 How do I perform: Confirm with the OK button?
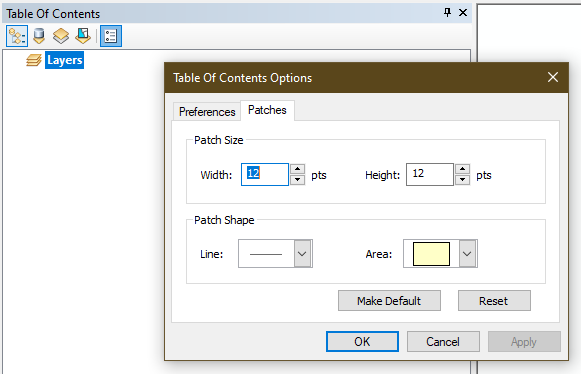(362, 341)
